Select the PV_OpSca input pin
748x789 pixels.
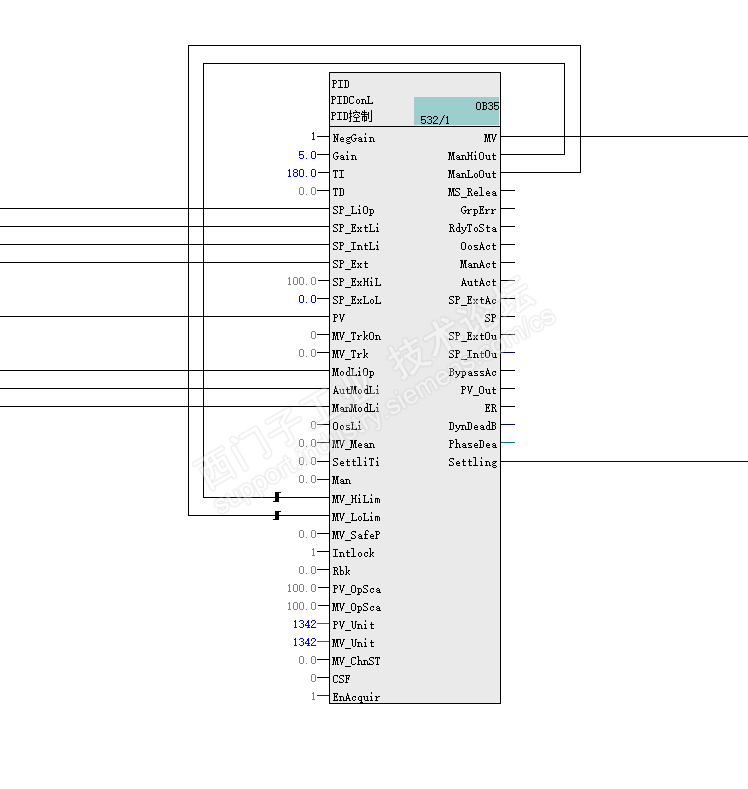tap(357, 589)
